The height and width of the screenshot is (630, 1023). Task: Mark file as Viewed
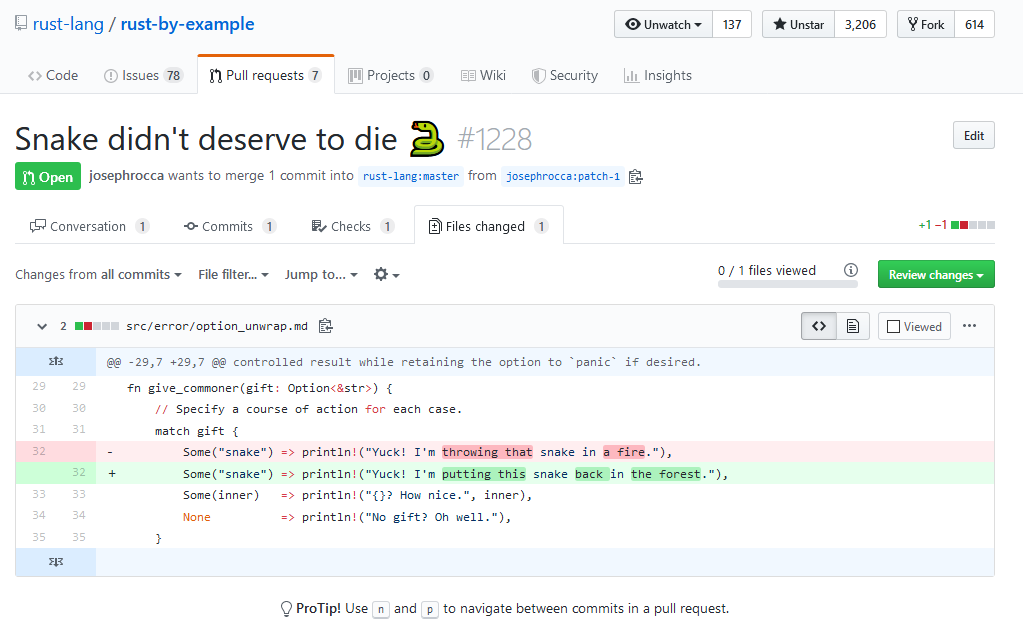(x=914, y=326)
